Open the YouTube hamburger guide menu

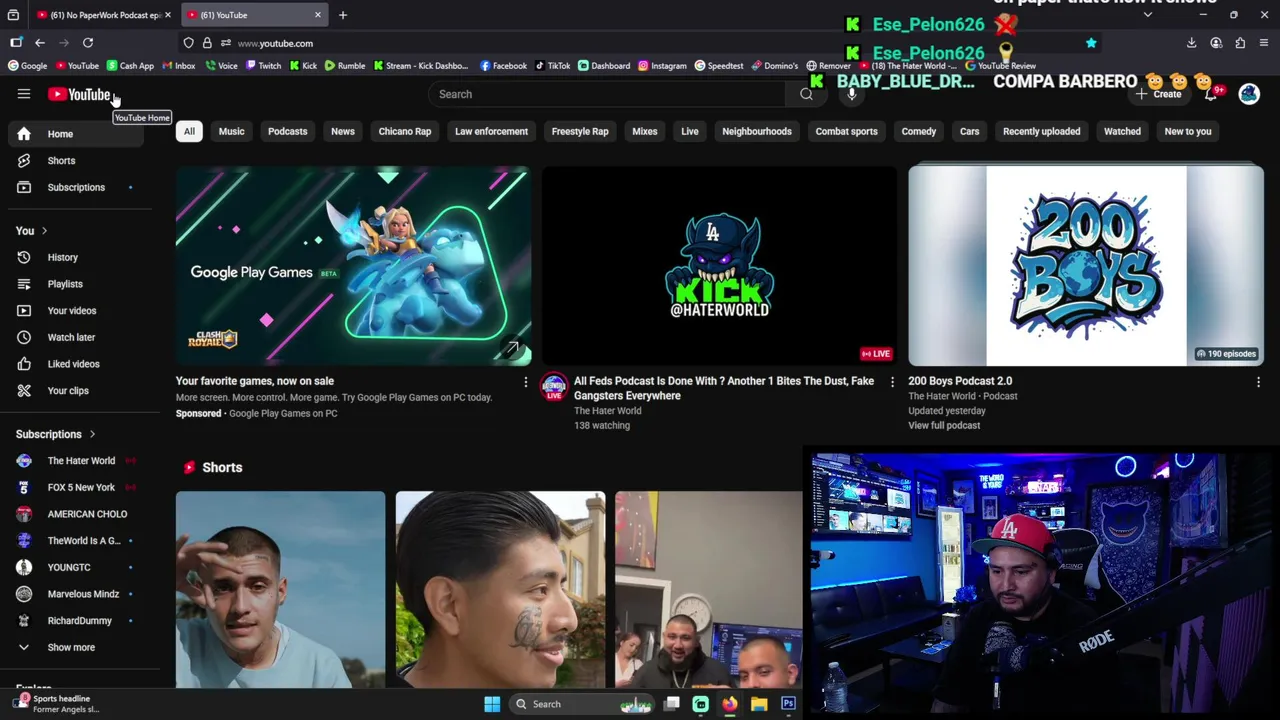coord(24,94)
